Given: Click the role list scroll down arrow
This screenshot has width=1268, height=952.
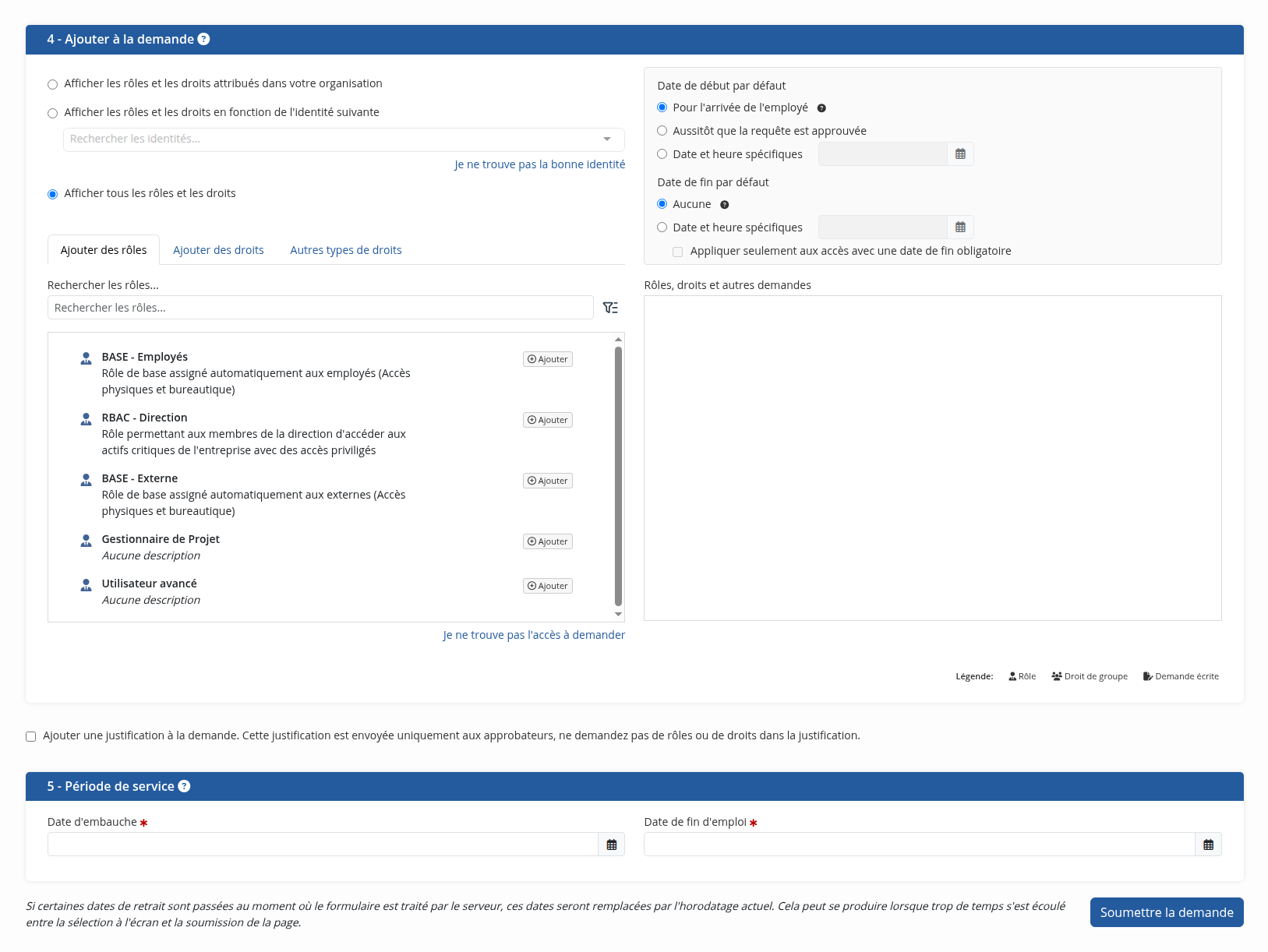Looking at the screenshot, I should (x=618, y=615).
